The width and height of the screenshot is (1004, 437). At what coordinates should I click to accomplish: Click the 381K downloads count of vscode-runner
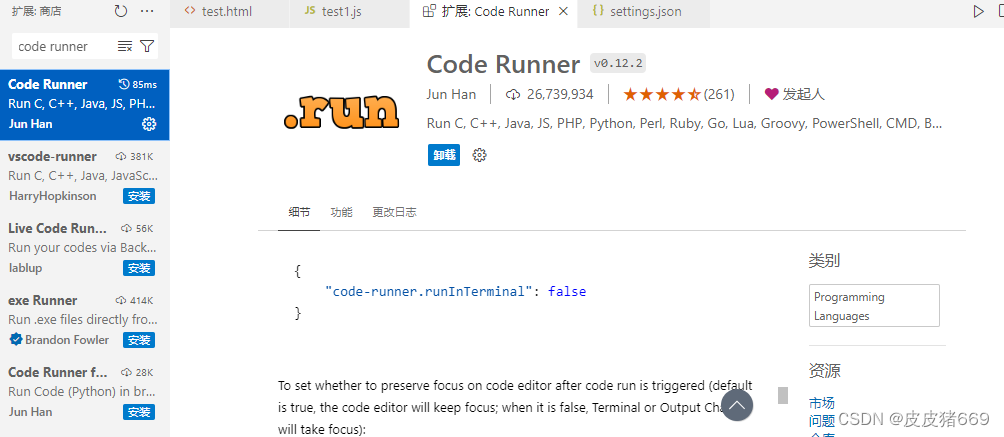(x=135, y=157)
